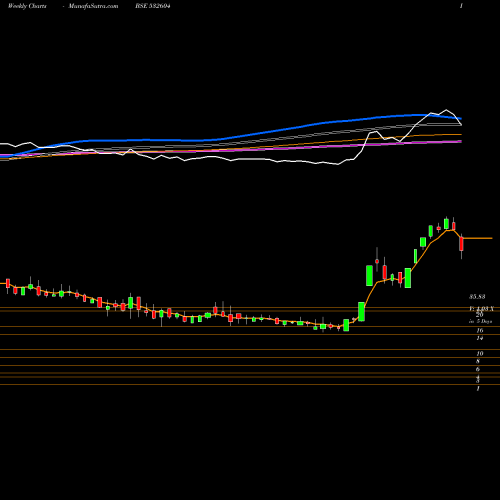Click the "Weekly Charts" title text
This screenshot has width=500, height=500.
pyautogui.click(x=27, y=6)
